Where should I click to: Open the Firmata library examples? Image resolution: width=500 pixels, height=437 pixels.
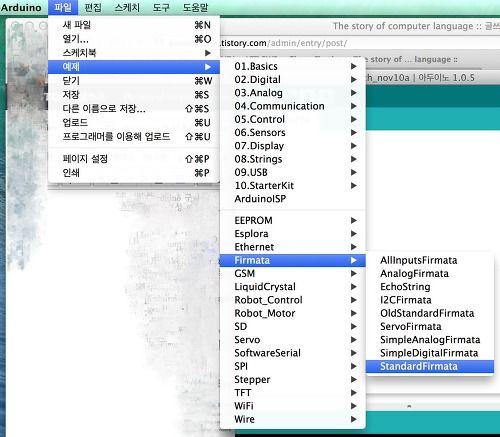coord(293,260)
